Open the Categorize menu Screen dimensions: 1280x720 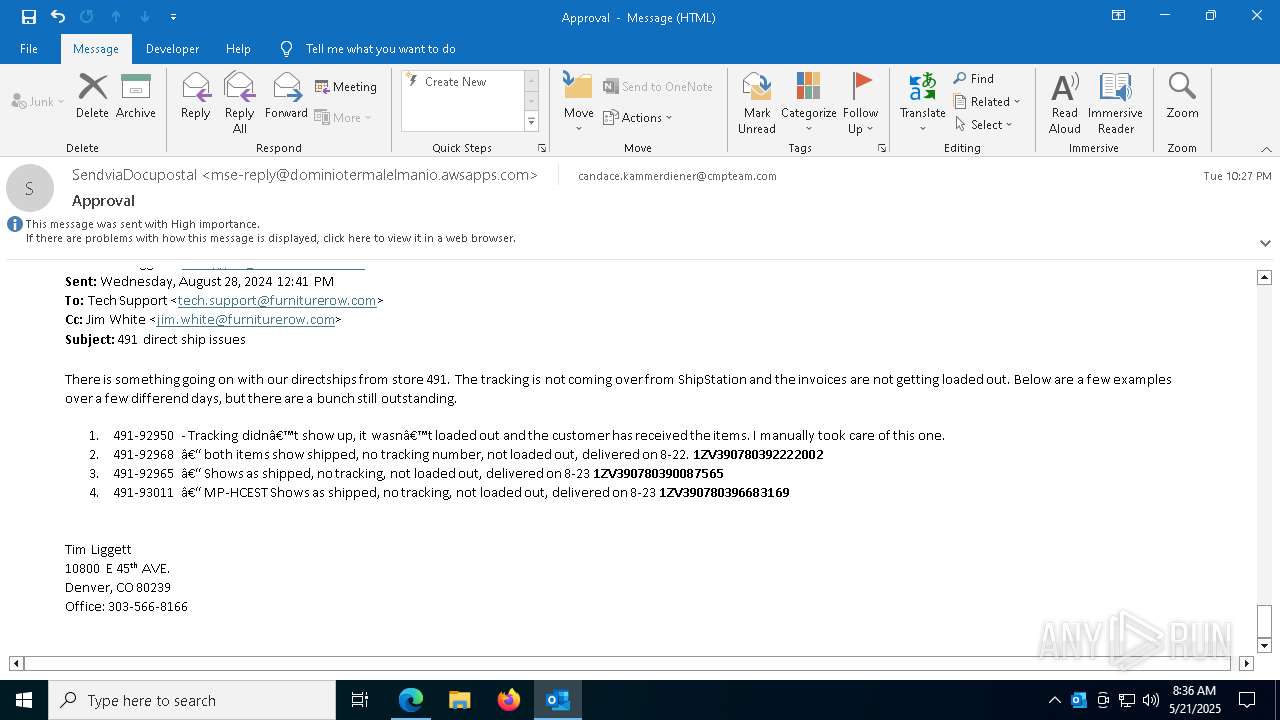[x=808, y=102]
